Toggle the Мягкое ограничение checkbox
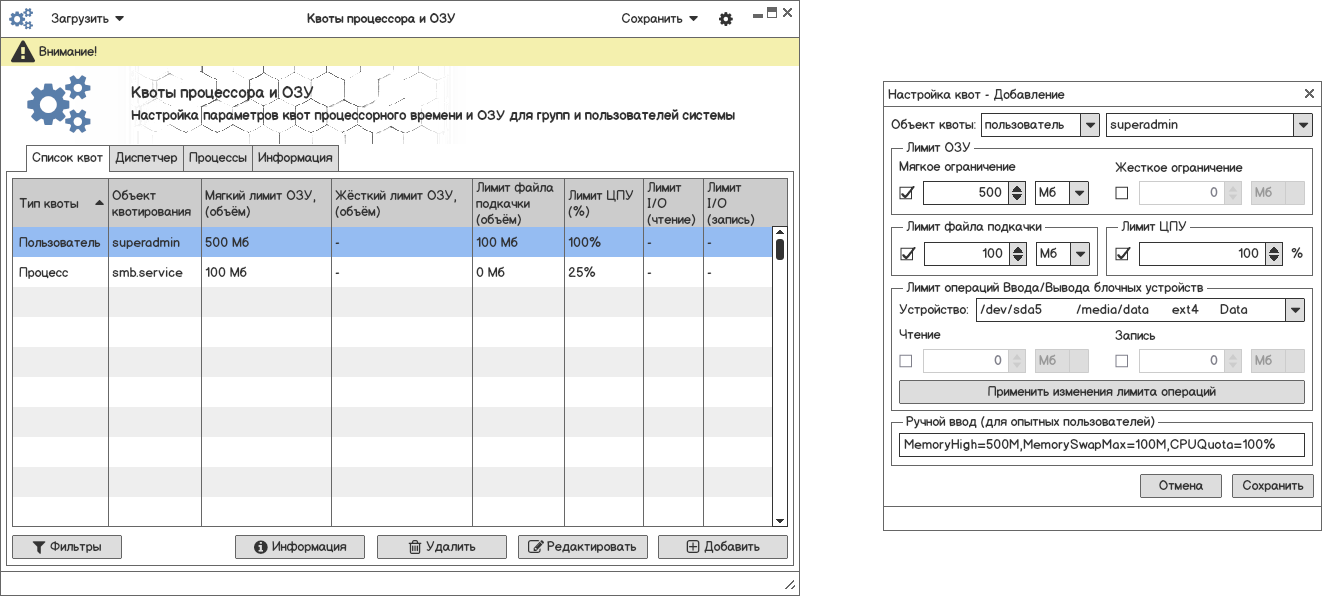 [907, 193]
